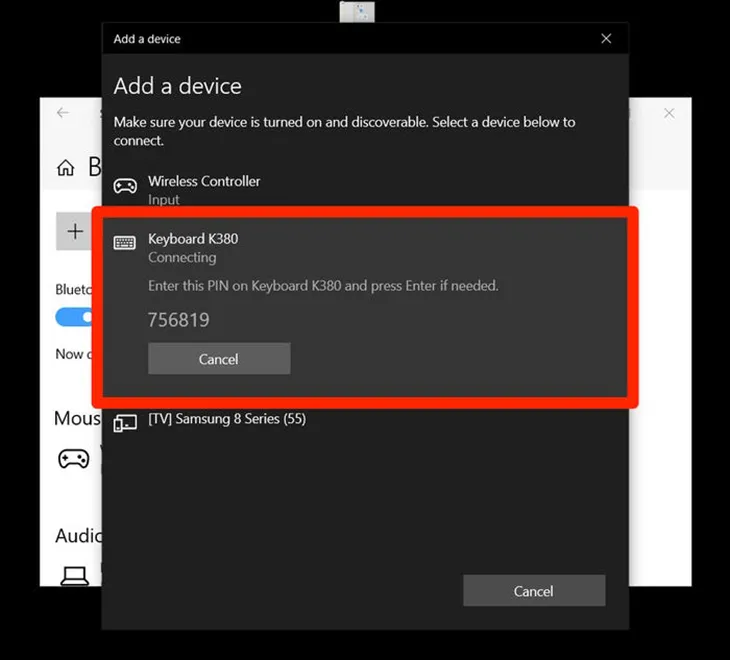The image size is (730, 660).
Task: Click the PIN code 756819
Action: click(178, 320)
